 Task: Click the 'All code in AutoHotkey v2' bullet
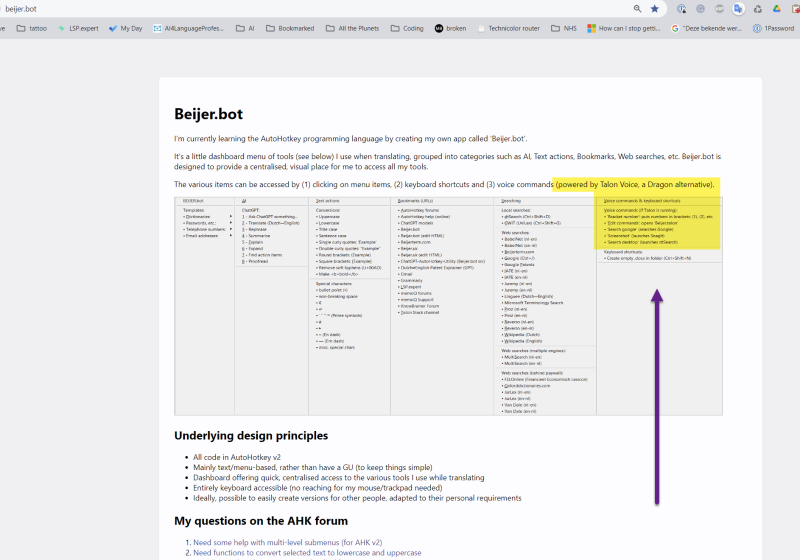237,457
